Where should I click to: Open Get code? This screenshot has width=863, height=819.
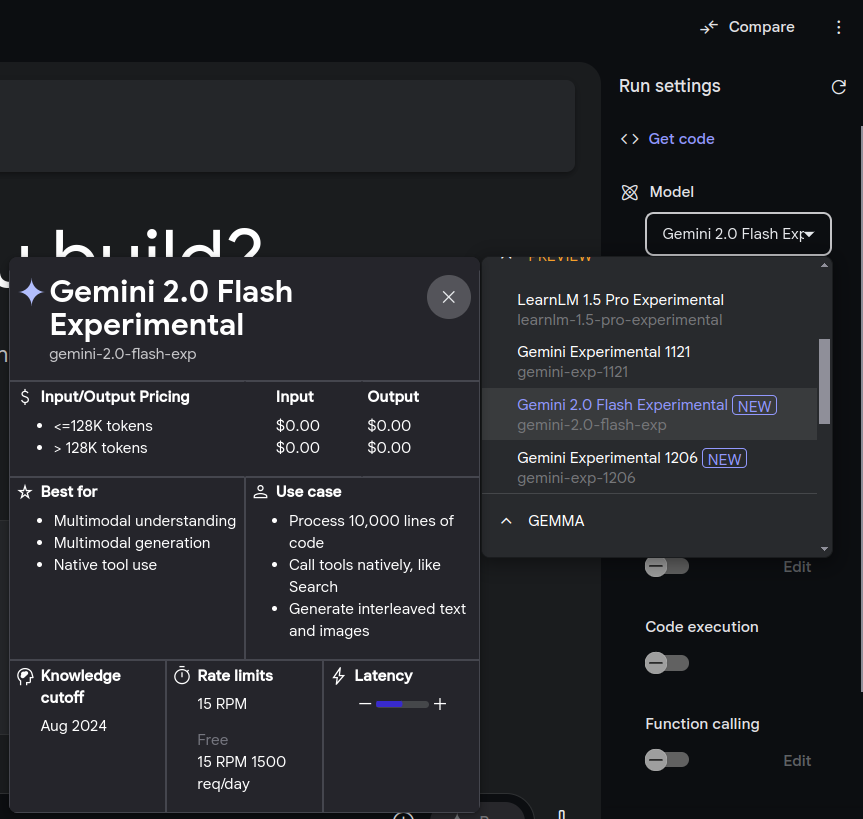pyautogui.click(x=680, y=139)
